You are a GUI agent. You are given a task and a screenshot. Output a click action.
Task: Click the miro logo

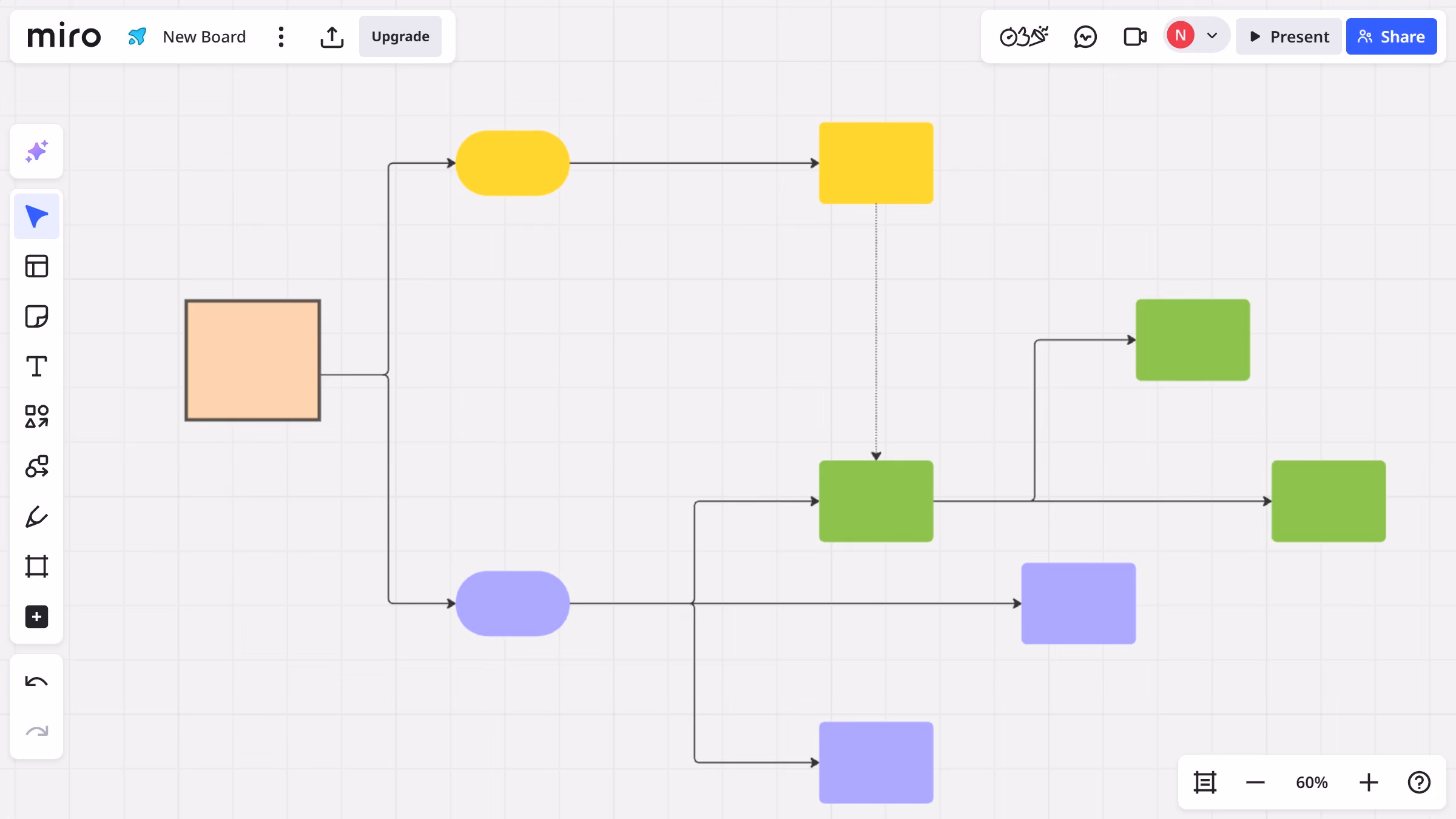(x=64, y=36)
